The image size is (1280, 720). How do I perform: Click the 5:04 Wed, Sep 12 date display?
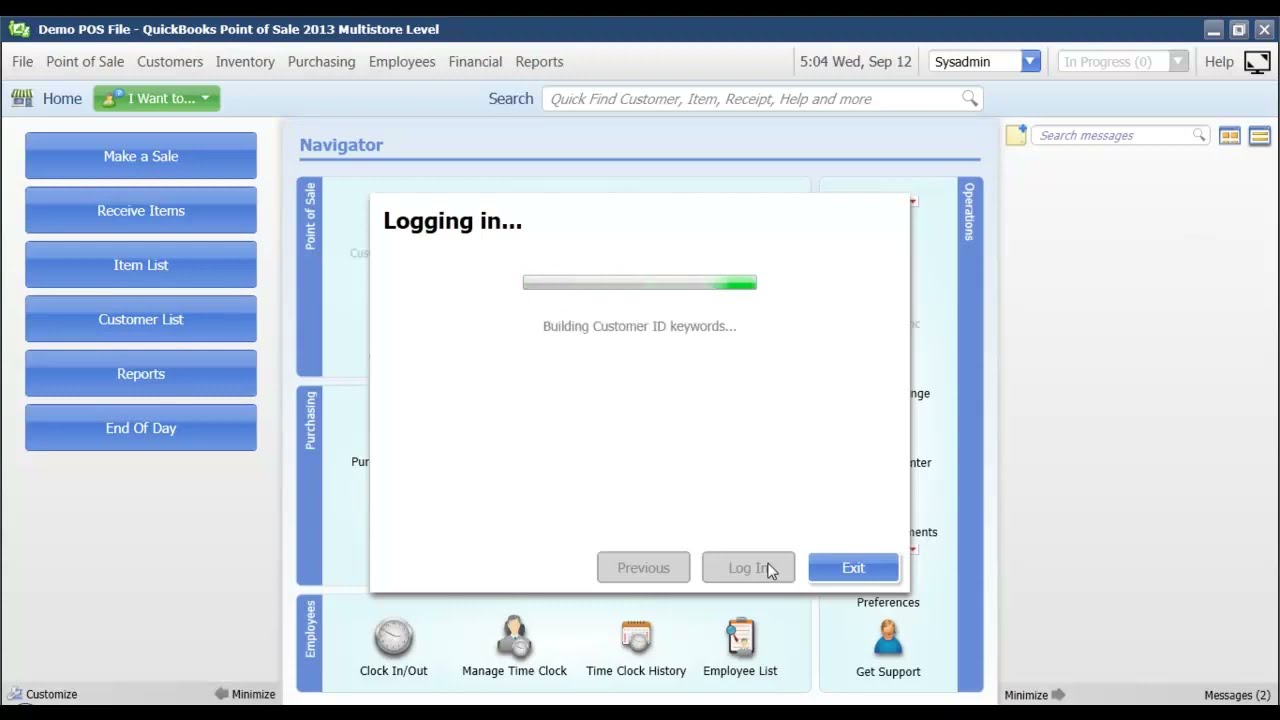click(x=856, y=62)
